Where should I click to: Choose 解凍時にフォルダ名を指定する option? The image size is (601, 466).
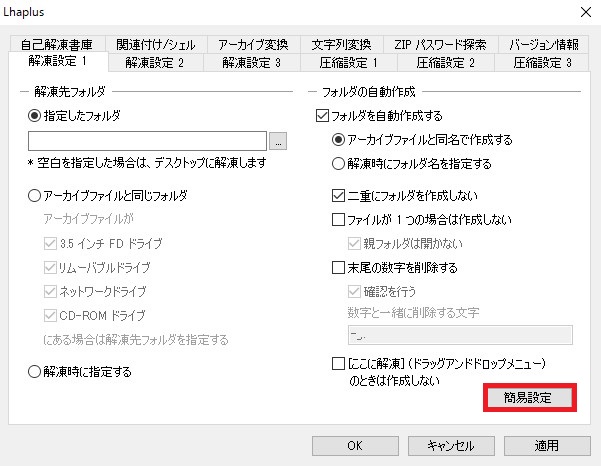pyautogui.click(x=338, y=164)
